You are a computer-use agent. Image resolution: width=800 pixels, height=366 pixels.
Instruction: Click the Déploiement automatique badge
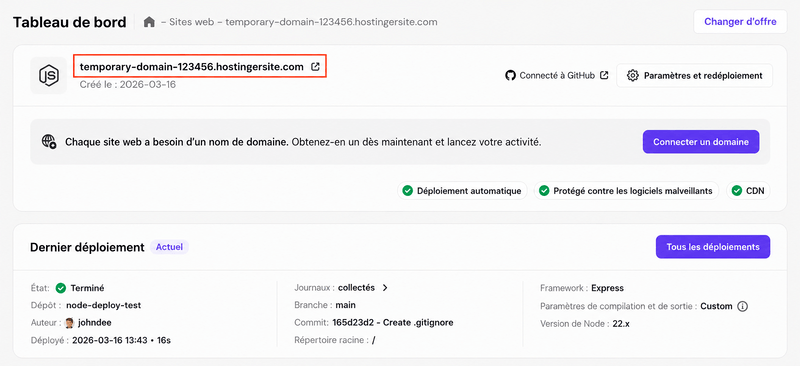click(462, 191)
